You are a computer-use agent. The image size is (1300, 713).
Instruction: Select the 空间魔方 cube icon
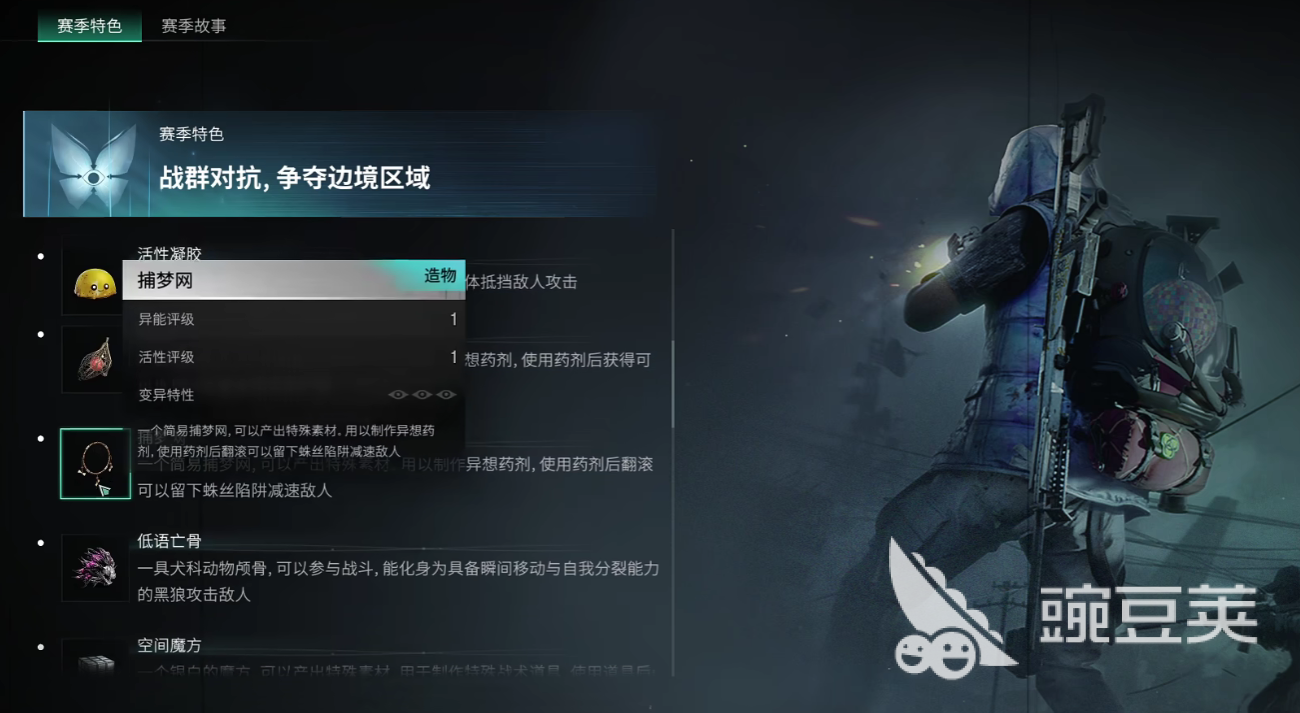click(x=95, y=660)
